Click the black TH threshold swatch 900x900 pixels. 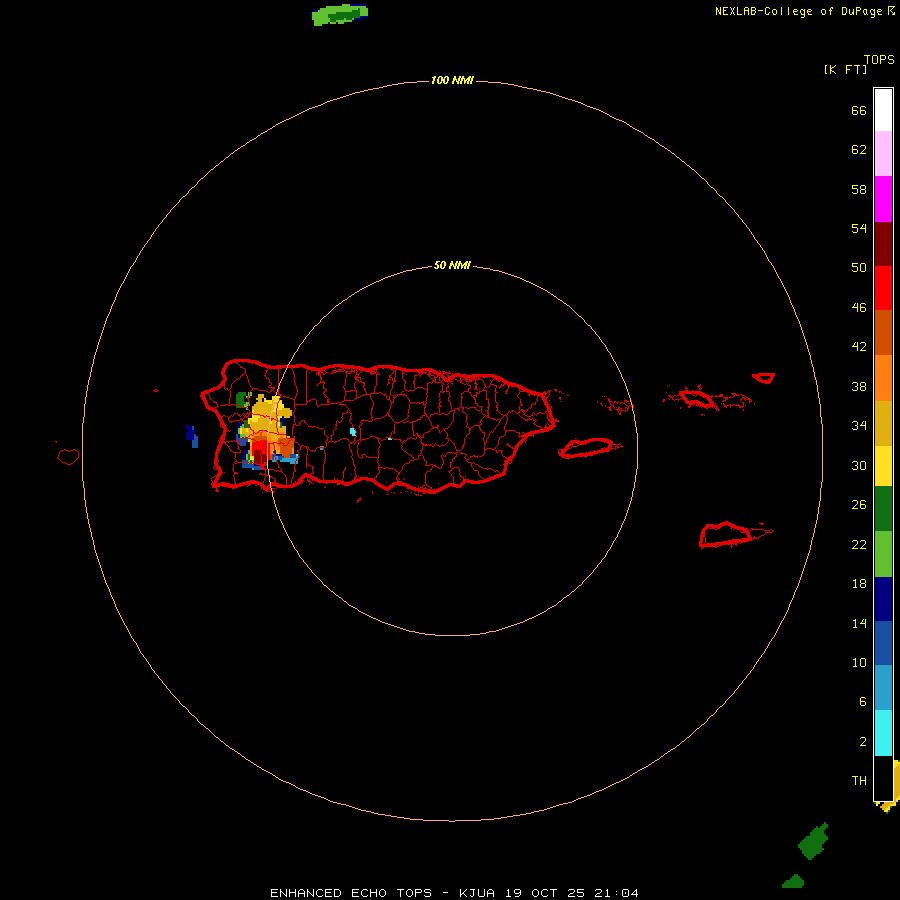(x=883, y=777)
